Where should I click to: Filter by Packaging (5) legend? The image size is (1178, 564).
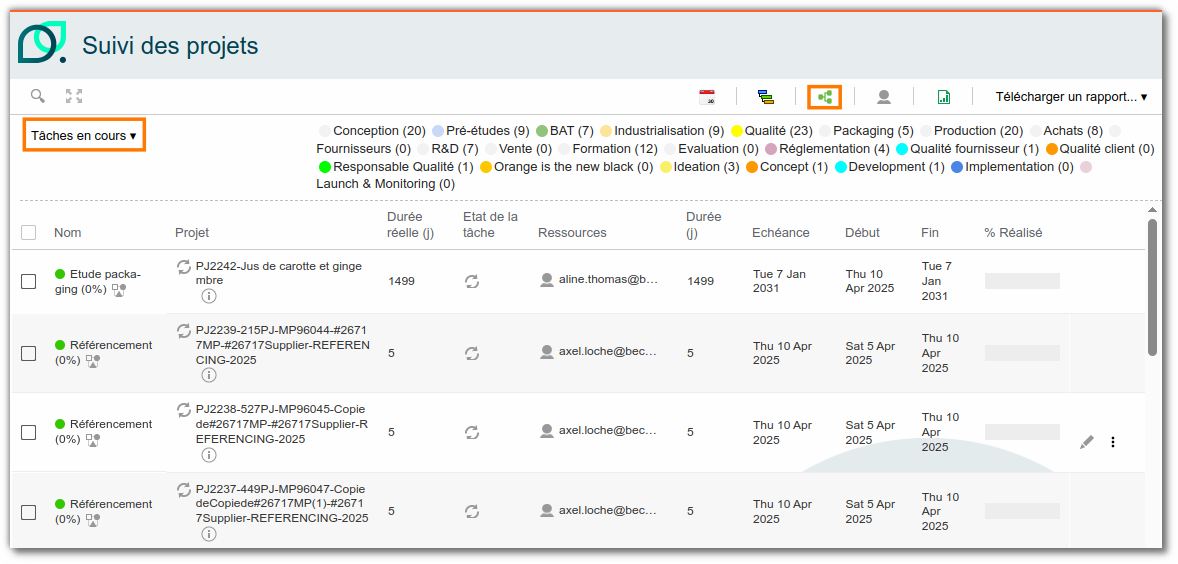point(866,131)
